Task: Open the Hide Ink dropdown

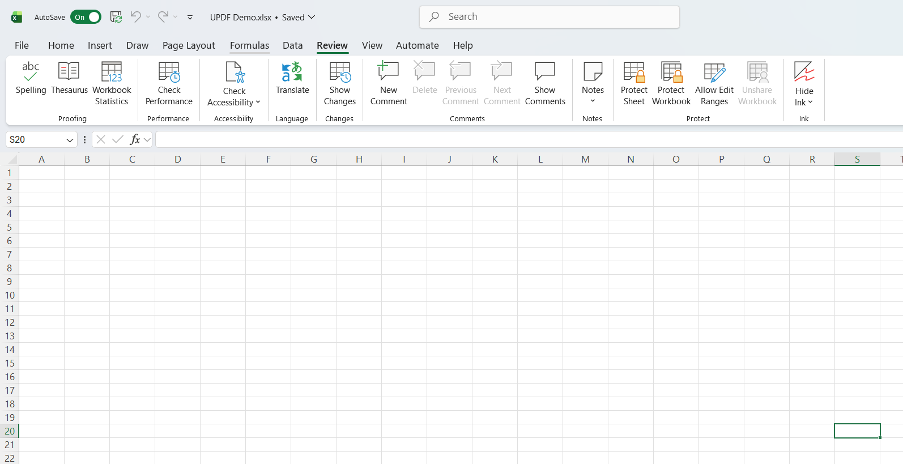Action: tap(810, 102)
